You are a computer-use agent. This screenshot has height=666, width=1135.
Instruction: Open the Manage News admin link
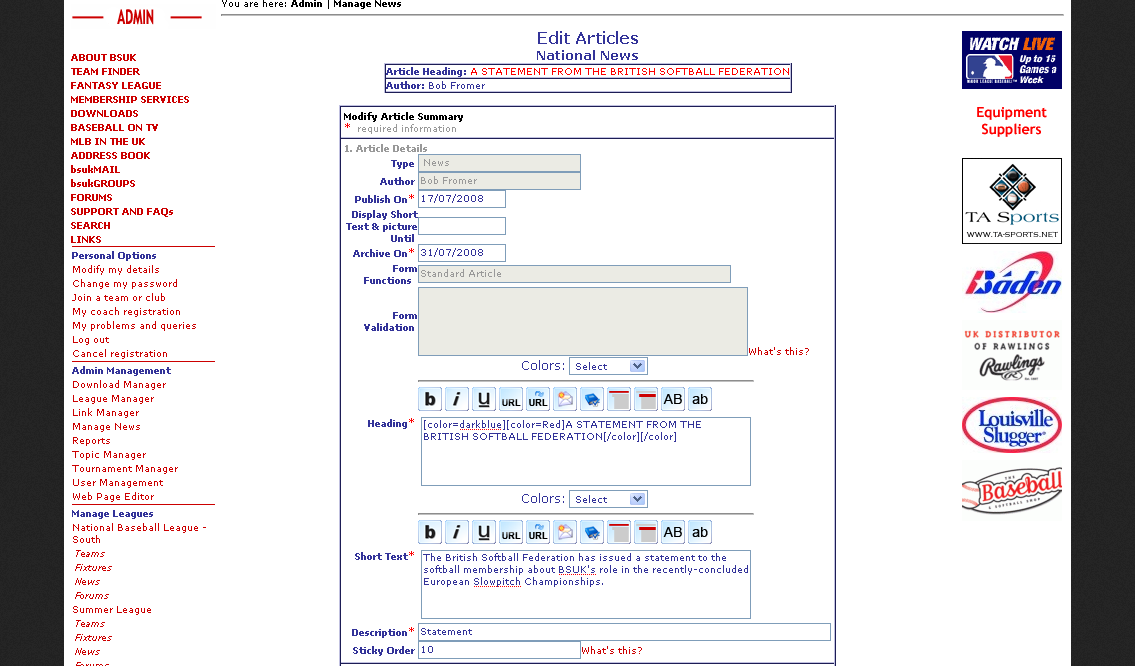tap(106, 426)
